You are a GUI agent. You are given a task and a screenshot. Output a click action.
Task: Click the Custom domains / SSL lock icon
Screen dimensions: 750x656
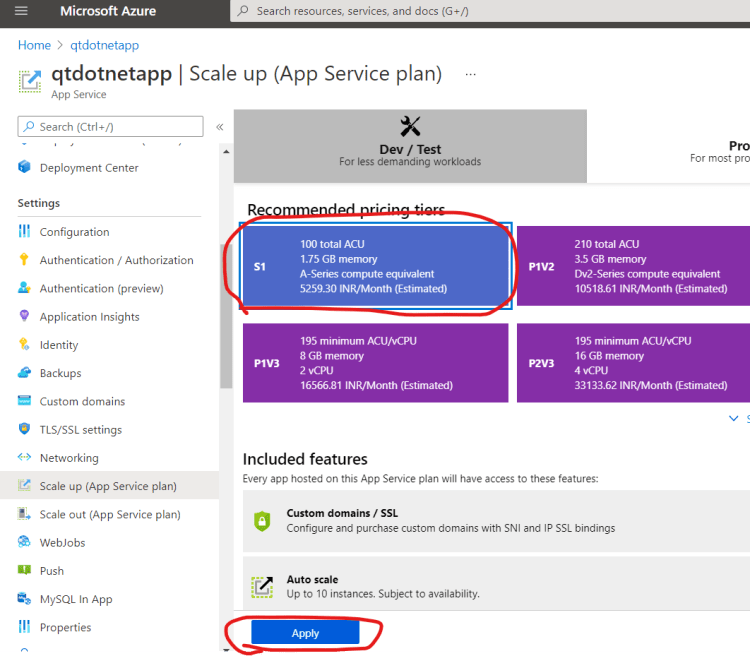[262, 521]
